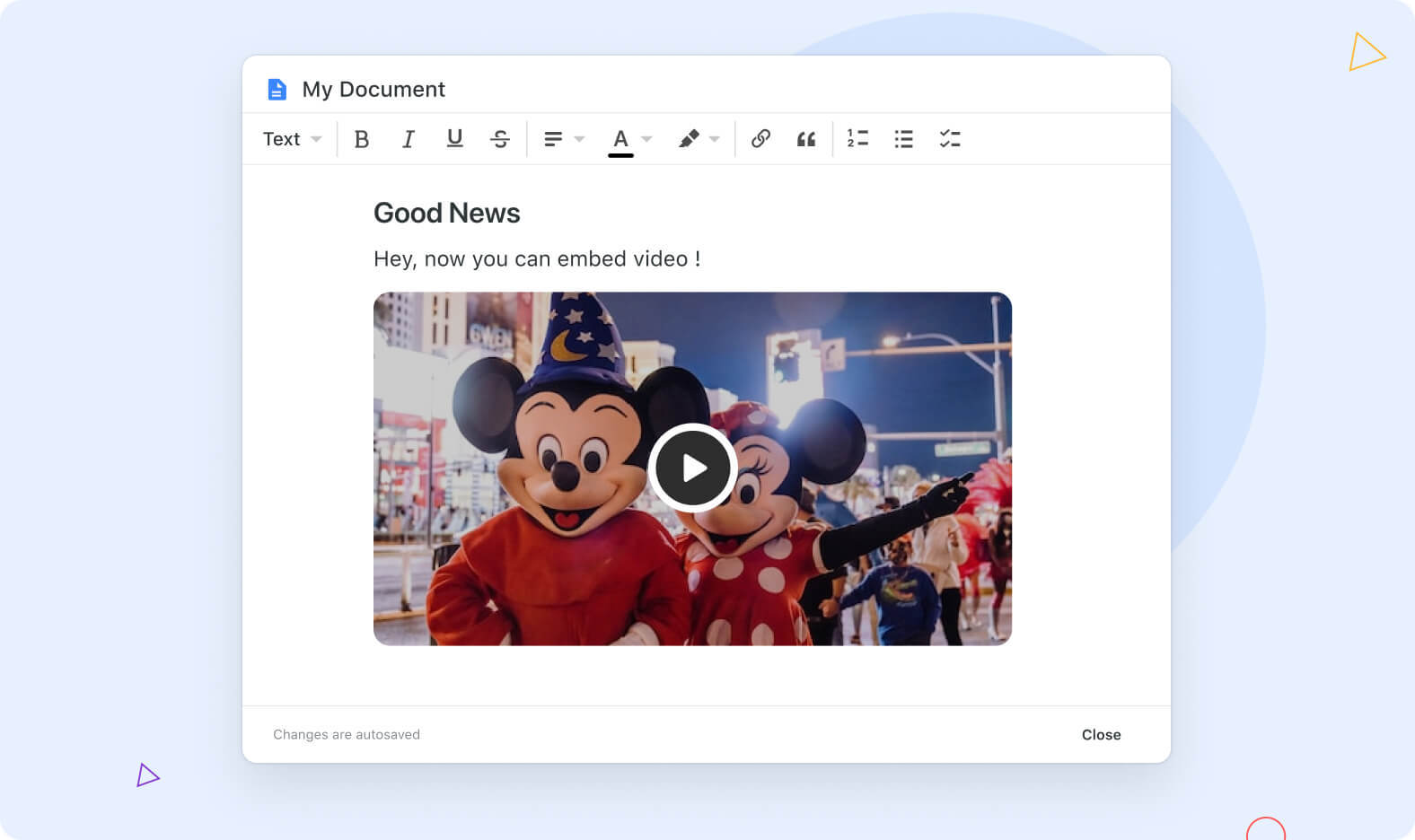This screenshot has width=1415, height=840.
Task: Insert a link using the chain icon
Action: pos(760,138)
